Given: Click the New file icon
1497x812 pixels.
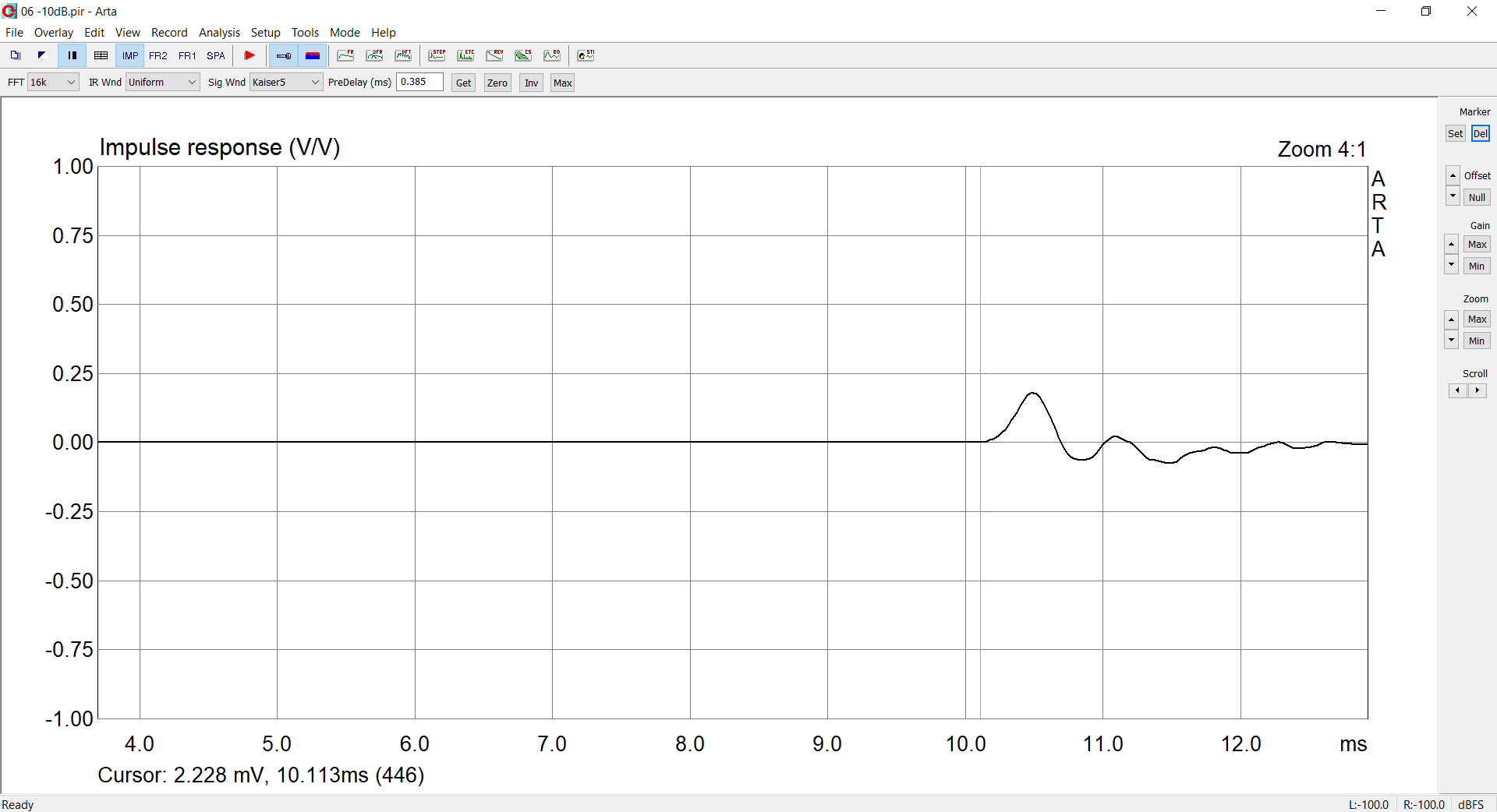Looking at the screenshot, I should click(15, 55).
